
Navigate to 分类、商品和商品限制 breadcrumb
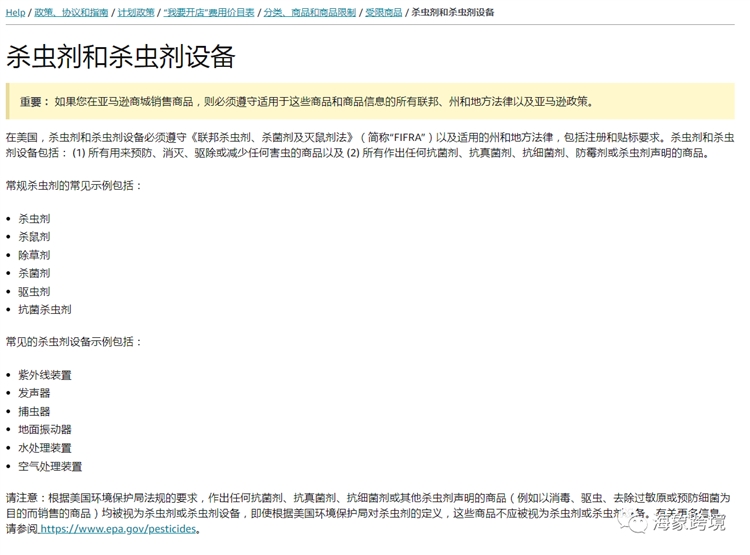click(x=310, y=12)
